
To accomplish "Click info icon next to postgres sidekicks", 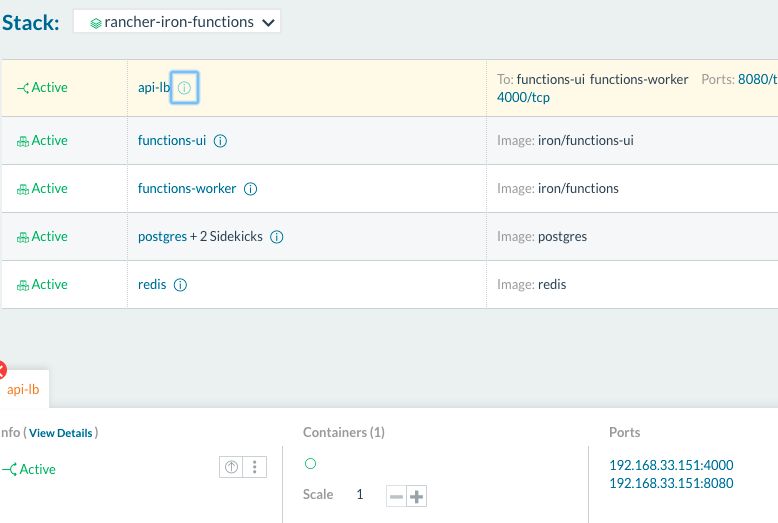I will tap(277, 237).
